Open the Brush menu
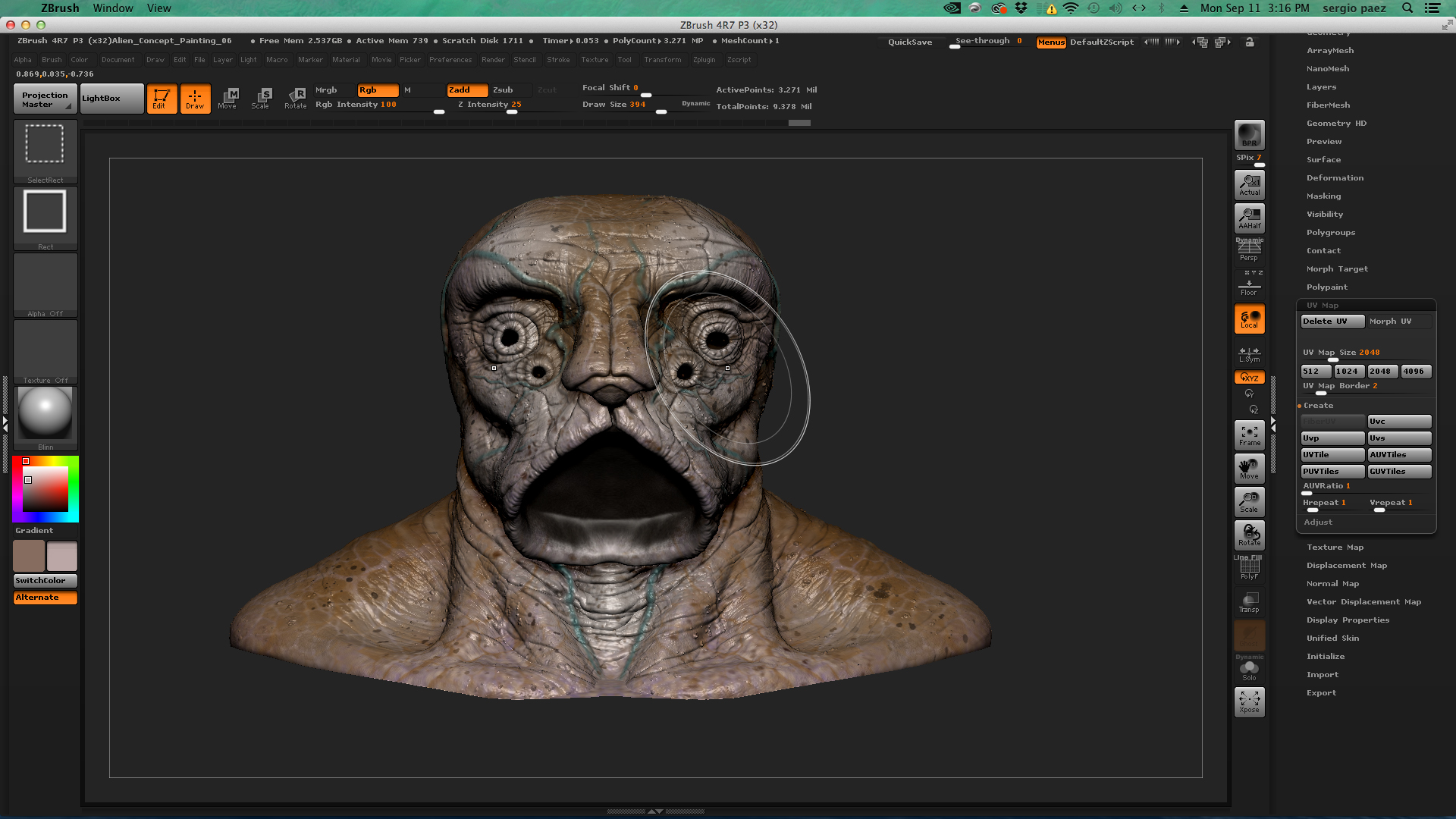This screenshot has width=1456, height=819. point(52,60)
